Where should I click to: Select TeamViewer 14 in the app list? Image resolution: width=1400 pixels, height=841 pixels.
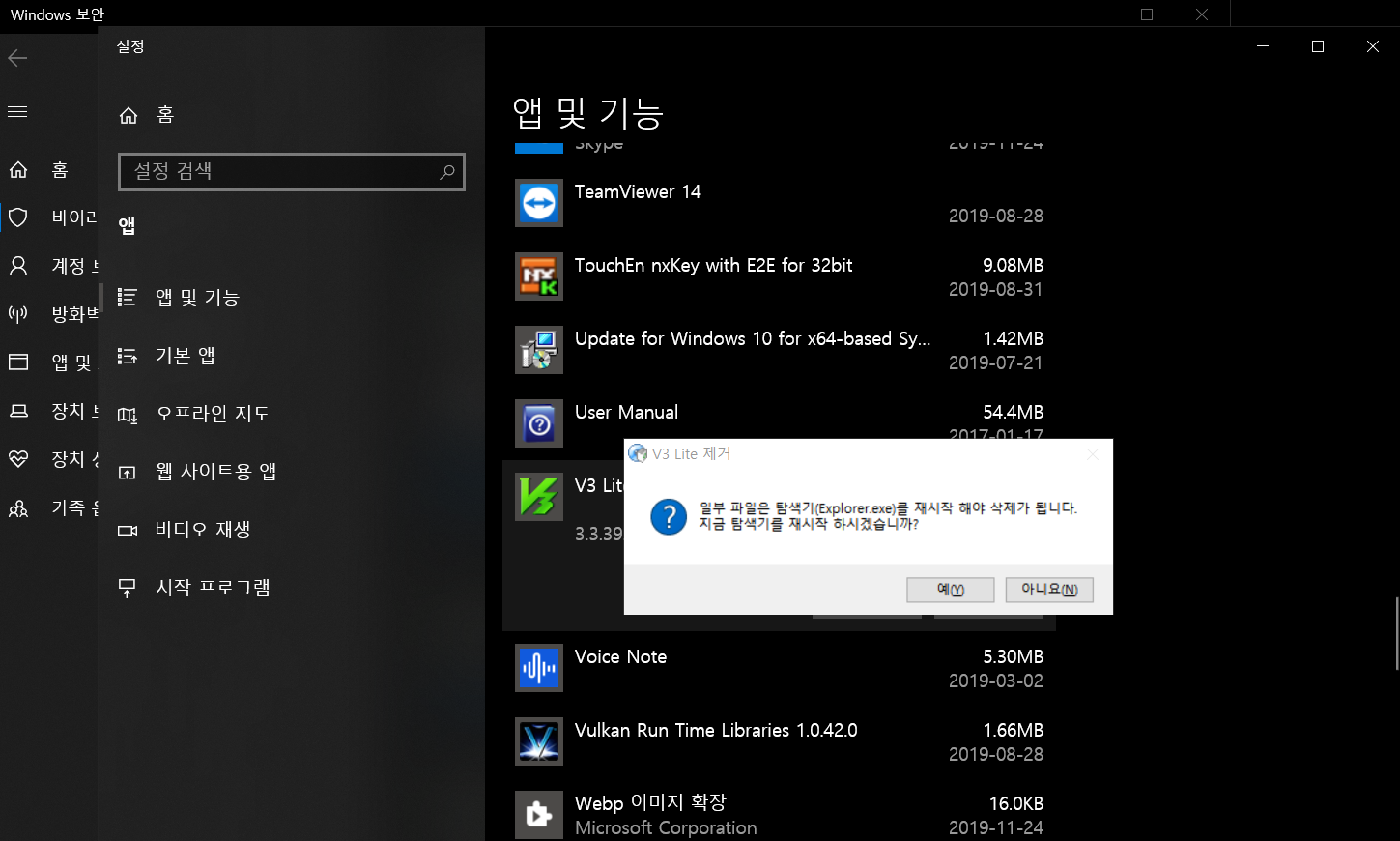[x=779, y=203]
